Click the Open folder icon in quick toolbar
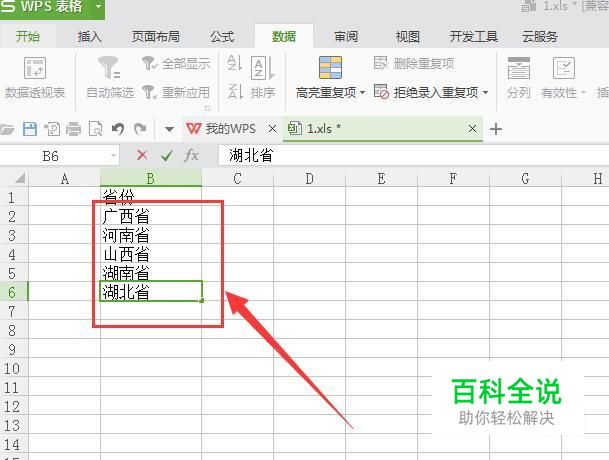Screen dimensions: 609x460 [7, 129]
